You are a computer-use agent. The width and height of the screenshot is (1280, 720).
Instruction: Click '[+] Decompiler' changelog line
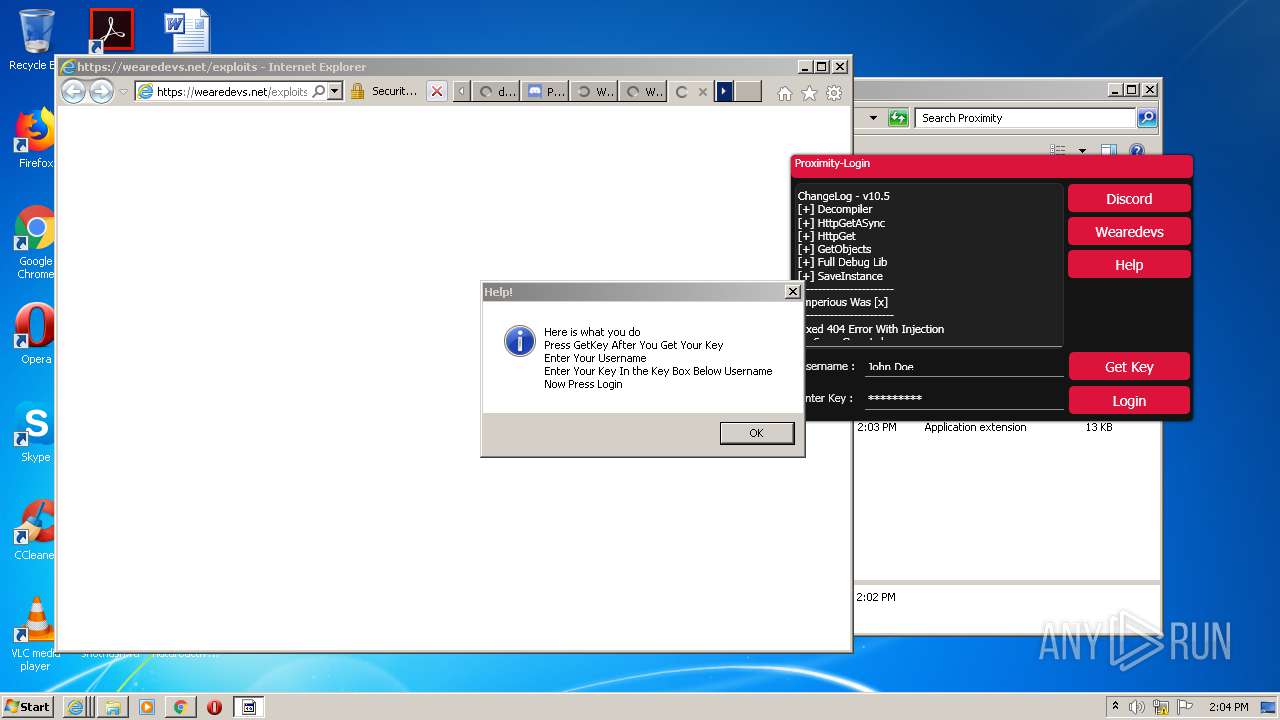[x=835, y=209]
